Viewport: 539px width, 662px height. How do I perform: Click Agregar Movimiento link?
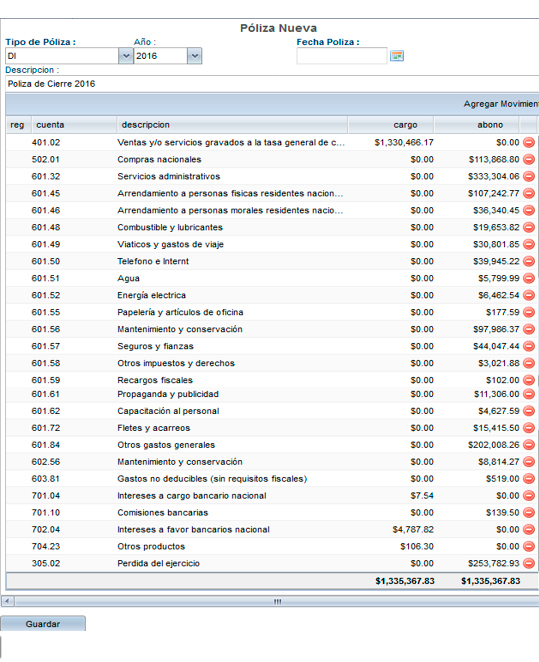click(501, 104)
